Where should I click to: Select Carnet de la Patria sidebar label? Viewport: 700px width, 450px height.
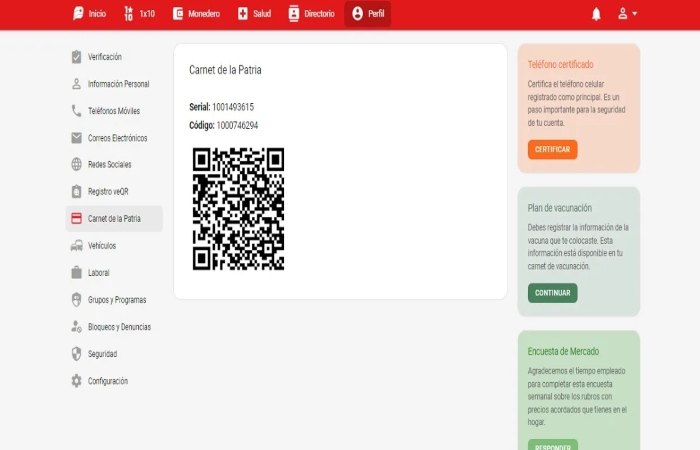coord(114,218)
